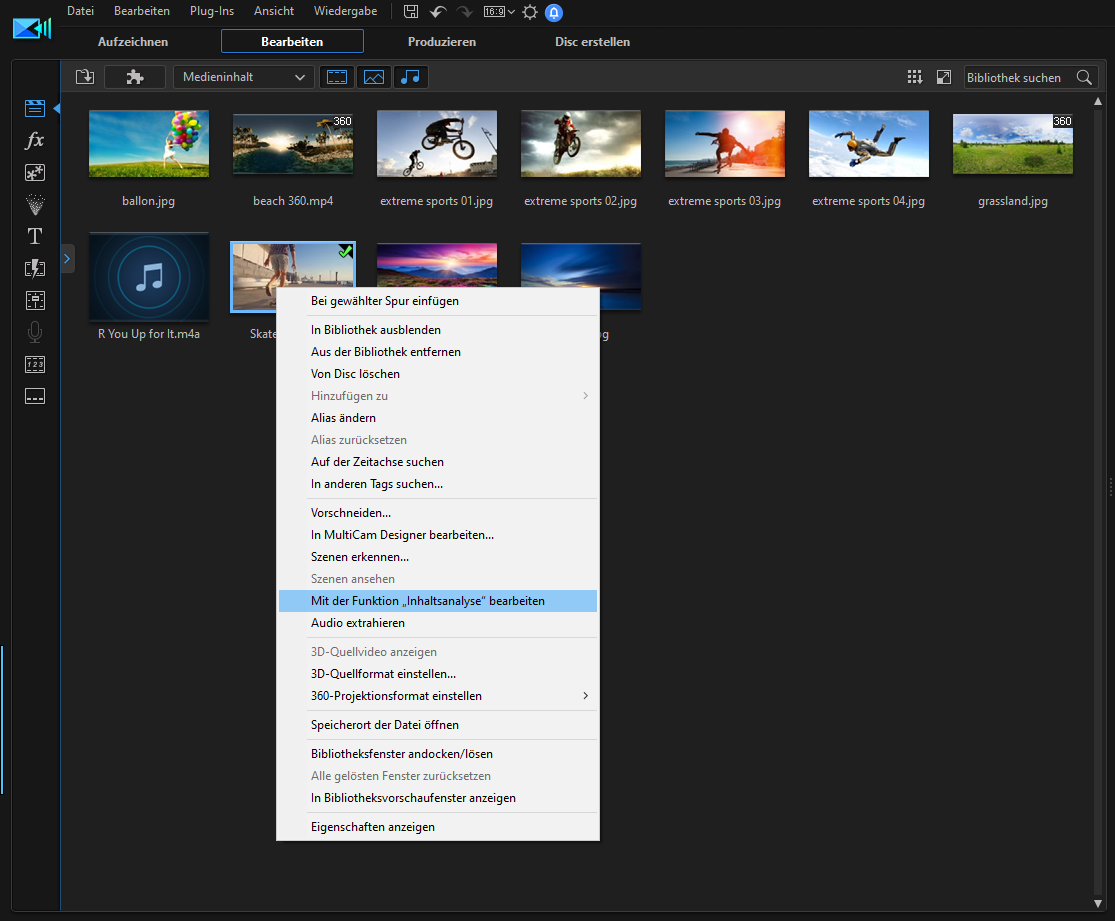The image size is (1115, 921).
Task: Open the Medieninhalt dropdown
Action: (243, 77)
